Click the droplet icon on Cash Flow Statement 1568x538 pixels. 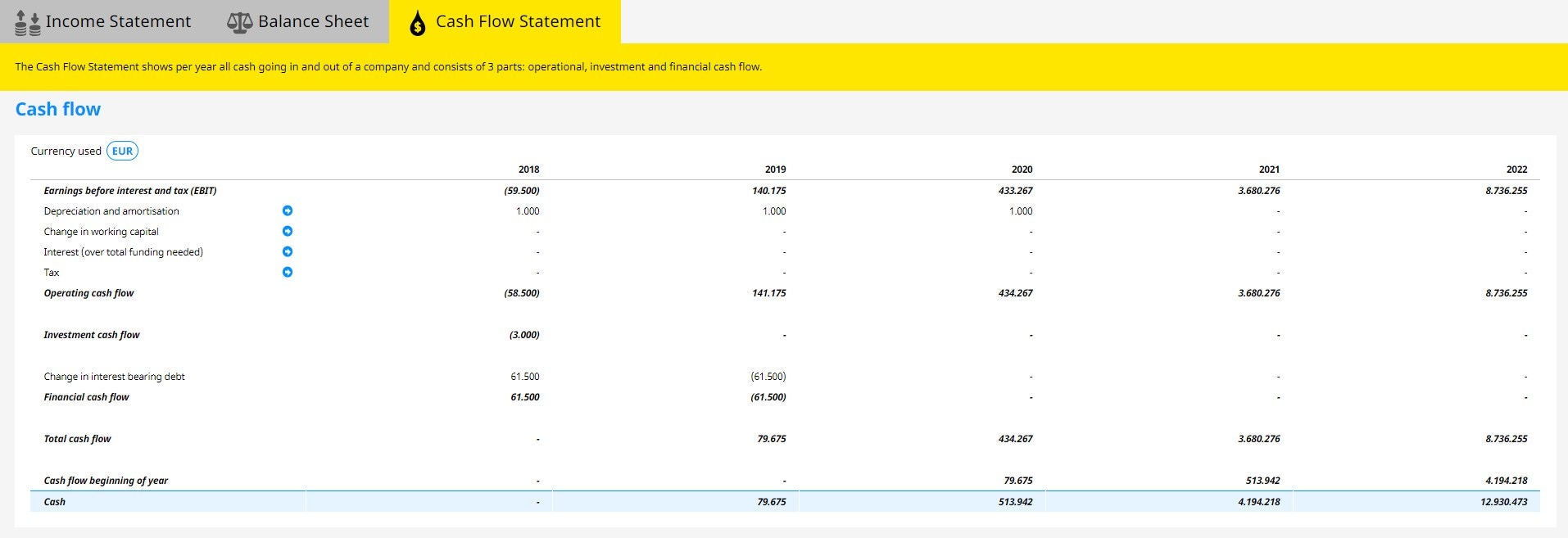(417, 24)
